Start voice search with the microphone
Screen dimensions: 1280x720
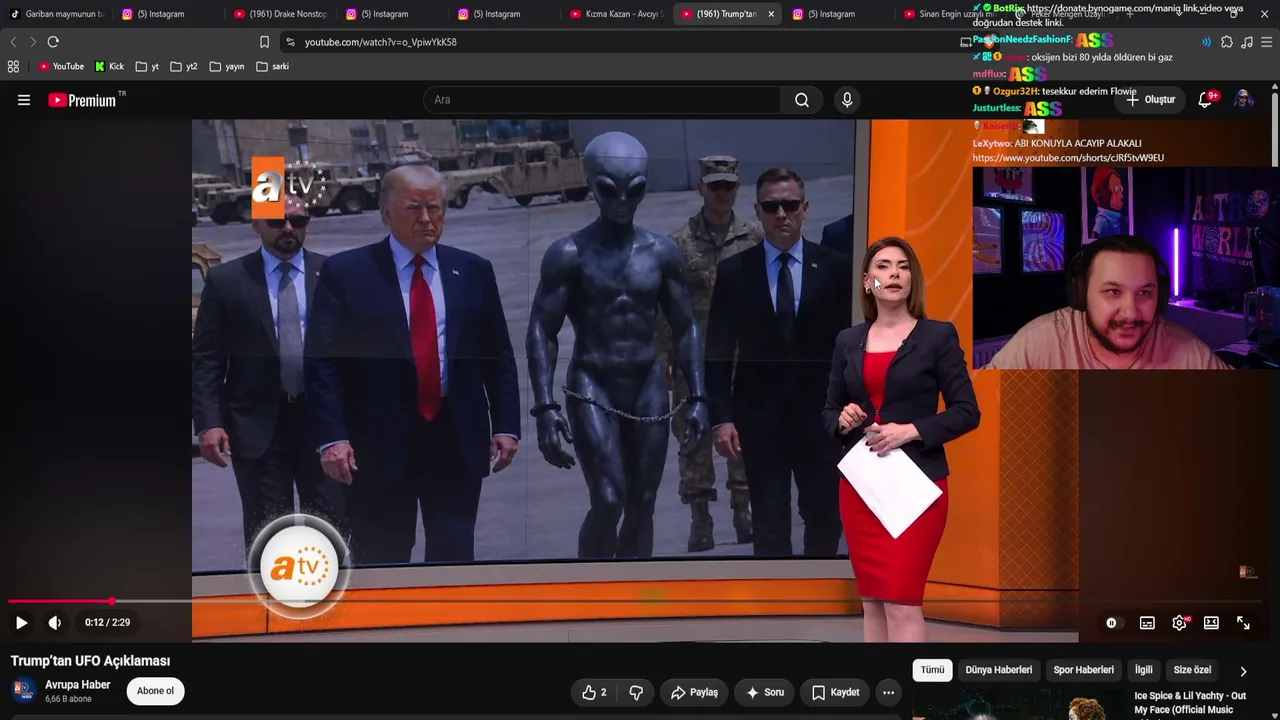847,100
